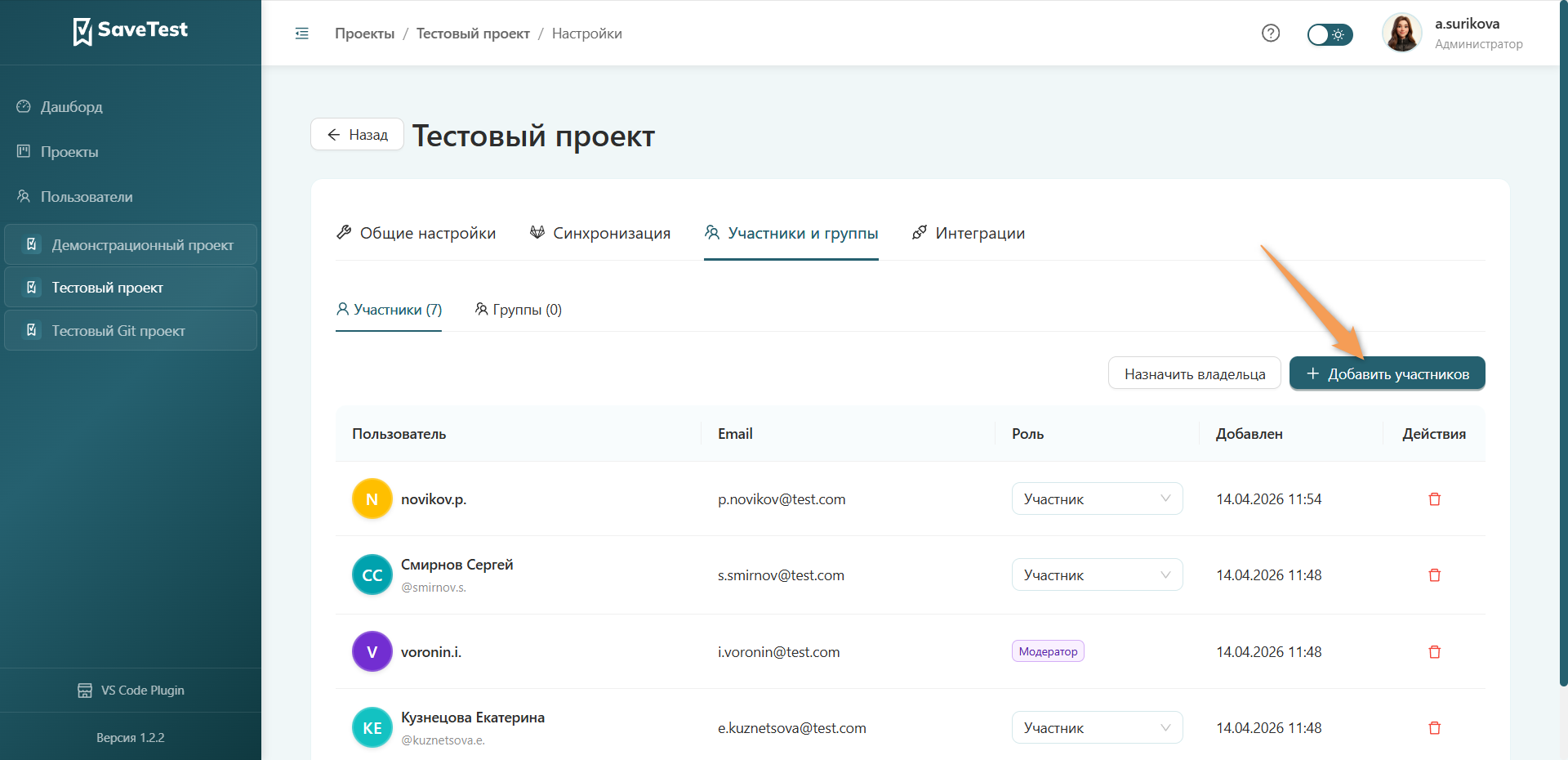Screen dimensions: 1568x760
Task: Click the Добавлен column header
Action: [x=1249, y=434]
